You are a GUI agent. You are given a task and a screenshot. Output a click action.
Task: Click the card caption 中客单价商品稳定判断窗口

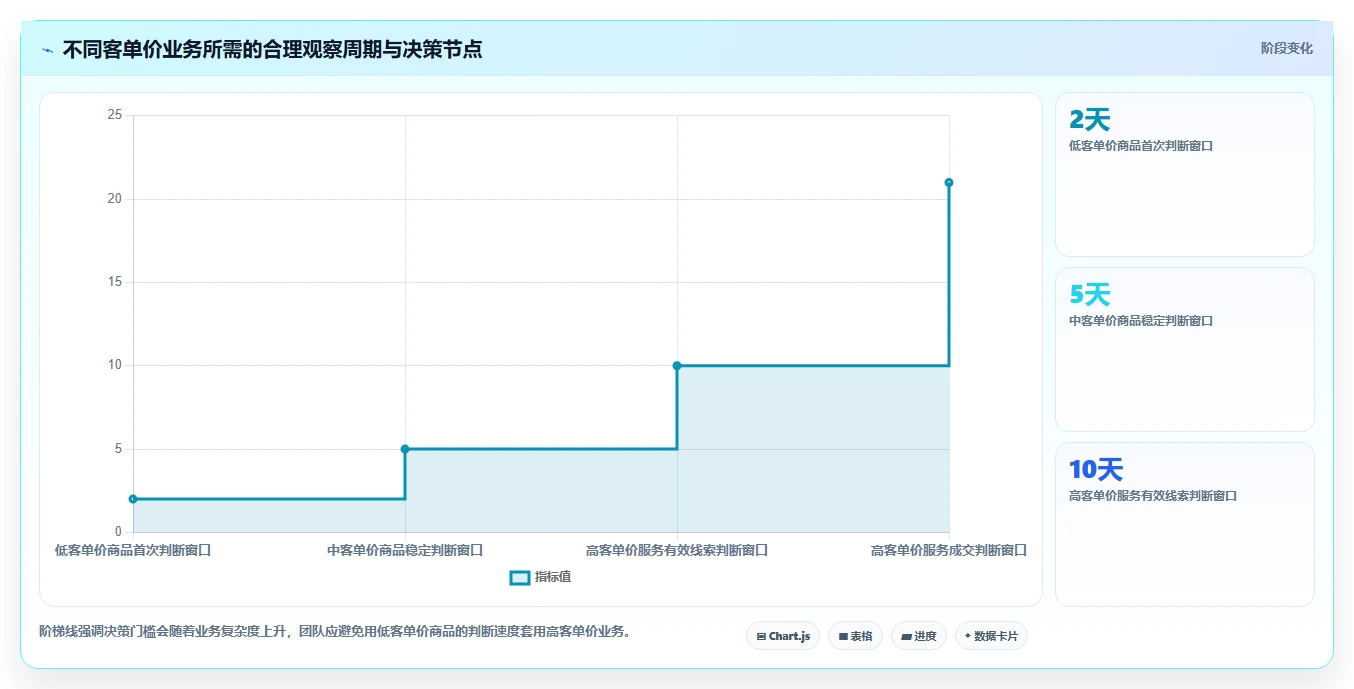point(1141,321)
